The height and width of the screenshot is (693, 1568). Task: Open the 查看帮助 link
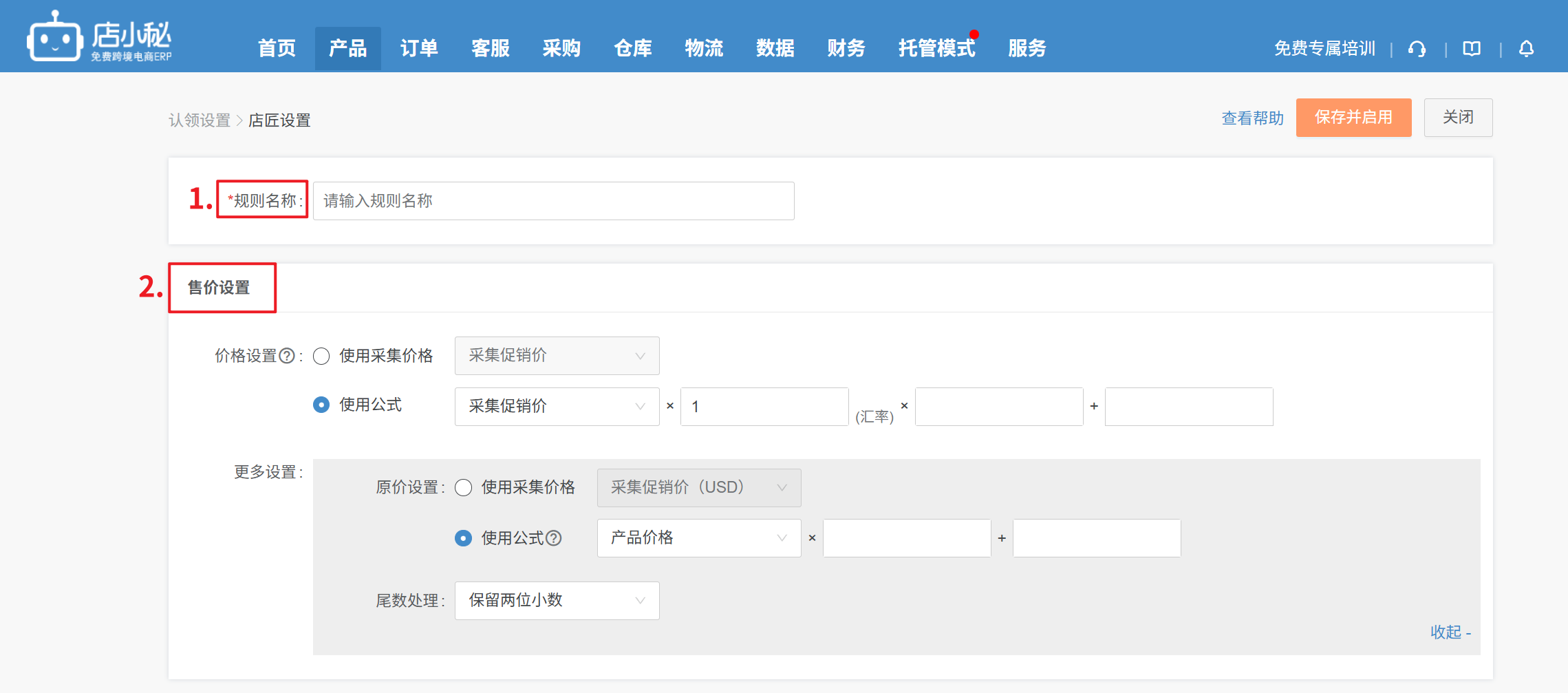click(1252, 118)
